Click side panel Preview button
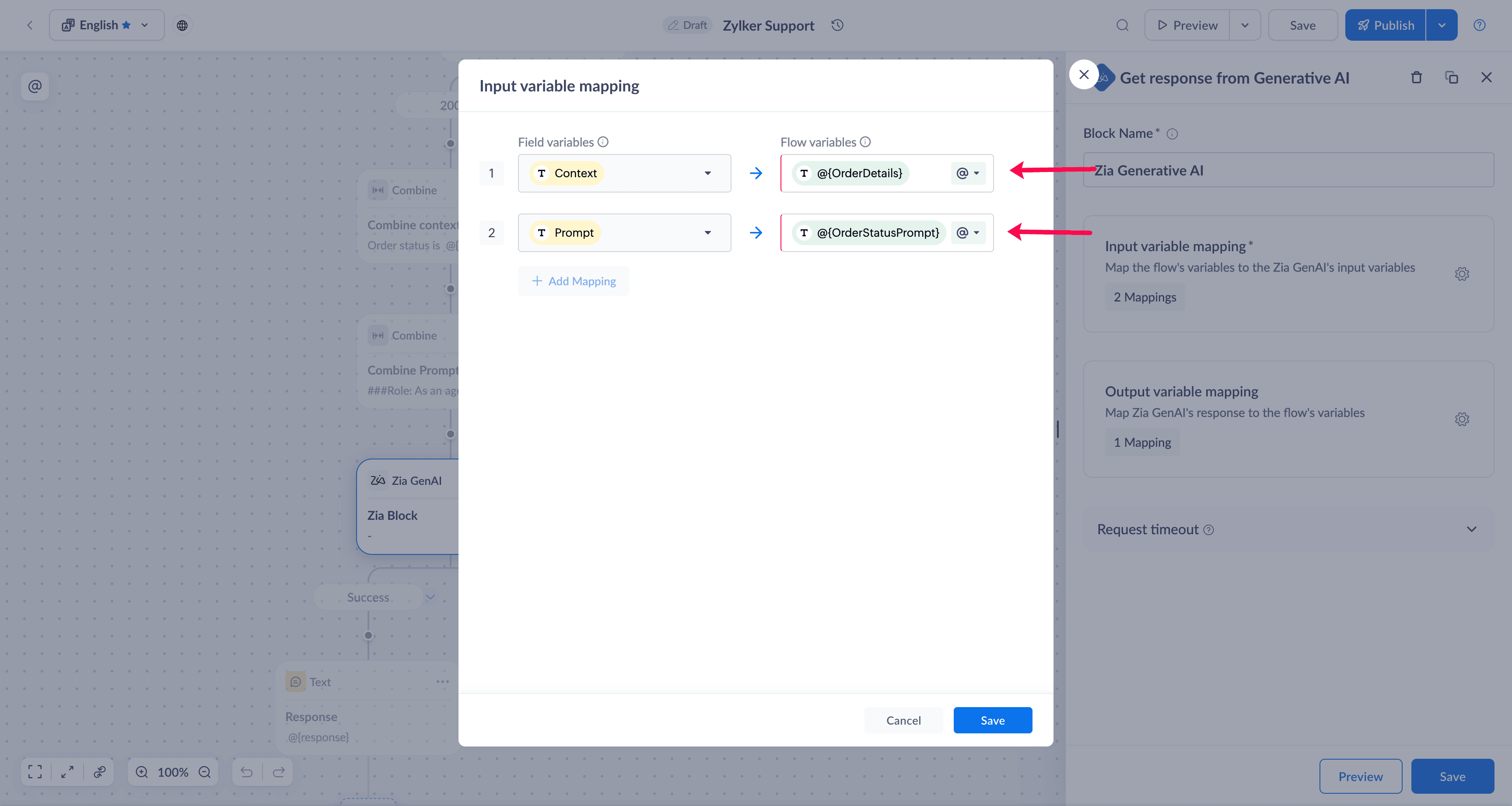1512x806 pixels. pos(1361,776)
